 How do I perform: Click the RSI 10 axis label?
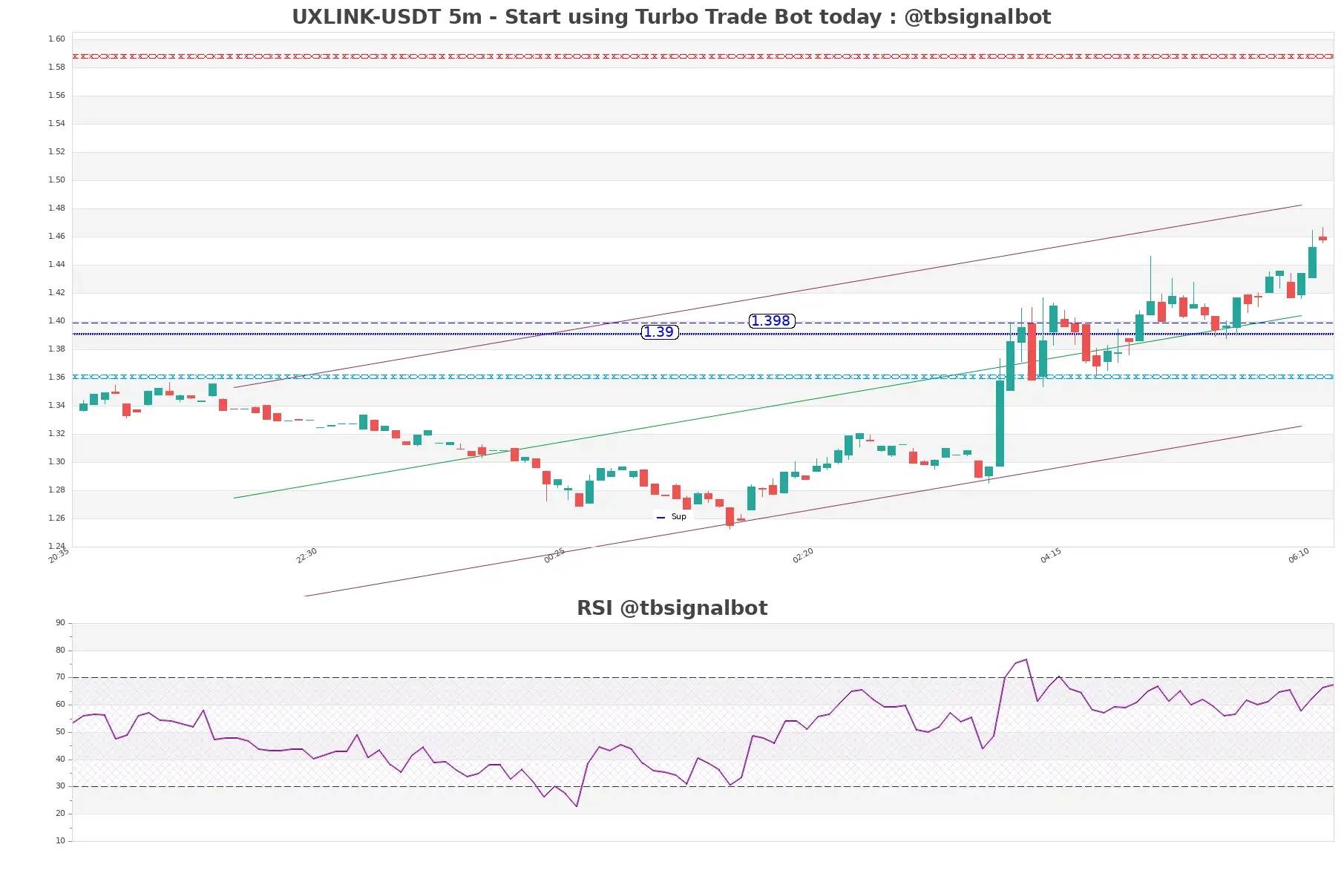[60, 840]
